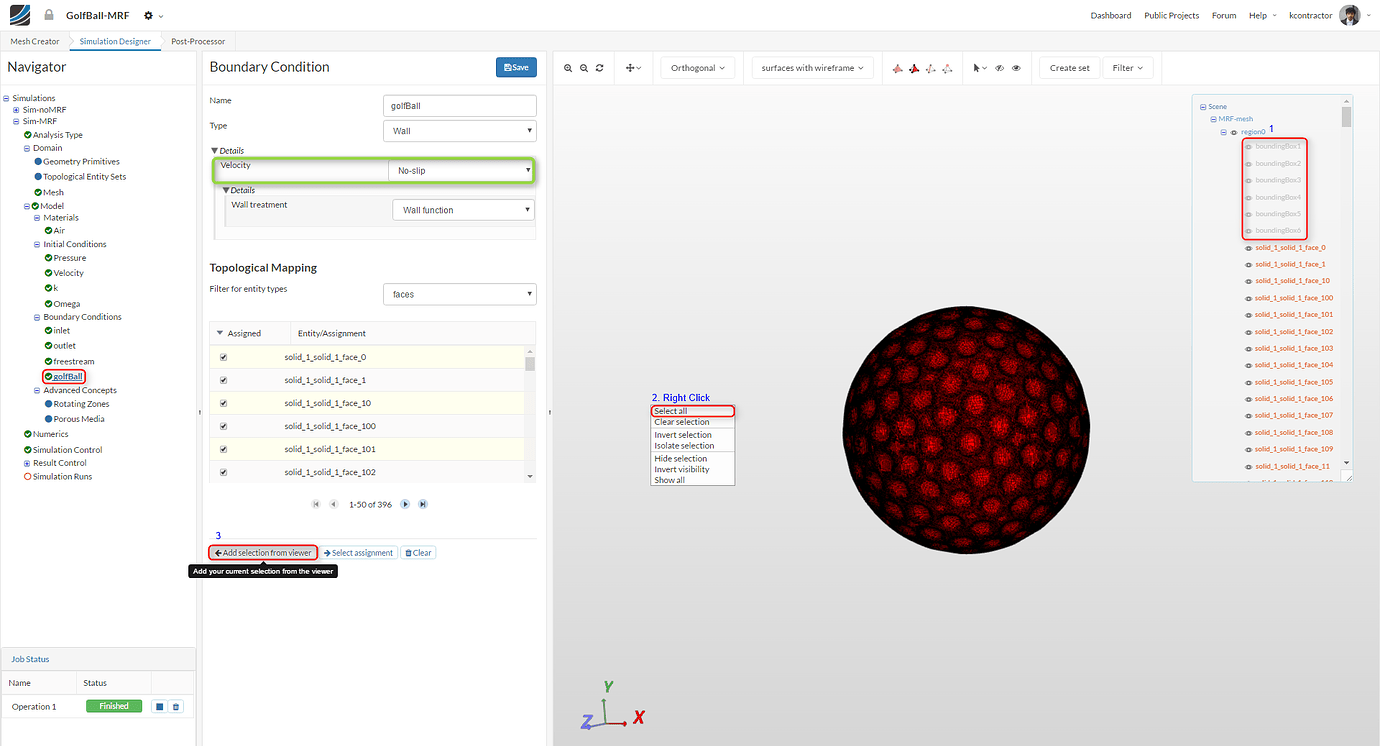Click the hide-selection crossed-eye toolbar icon
Image resolution: width=1380 pixels, height=746 pixels.
click(999, 68)
